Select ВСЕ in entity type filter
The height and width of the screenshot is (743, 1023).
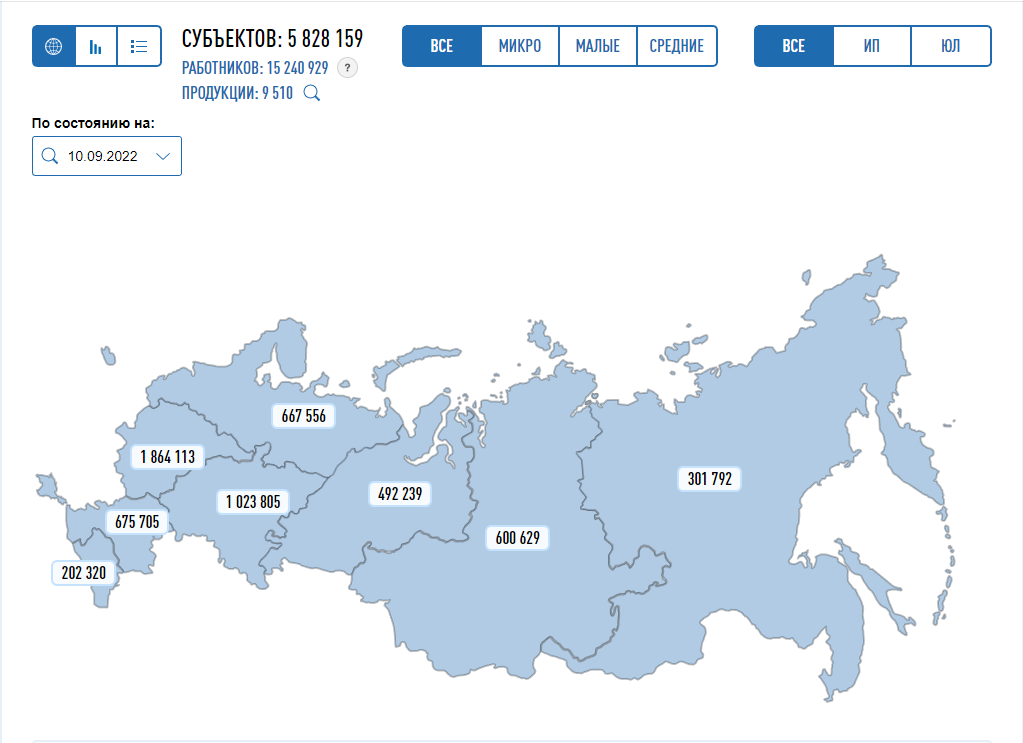(794, 46)
